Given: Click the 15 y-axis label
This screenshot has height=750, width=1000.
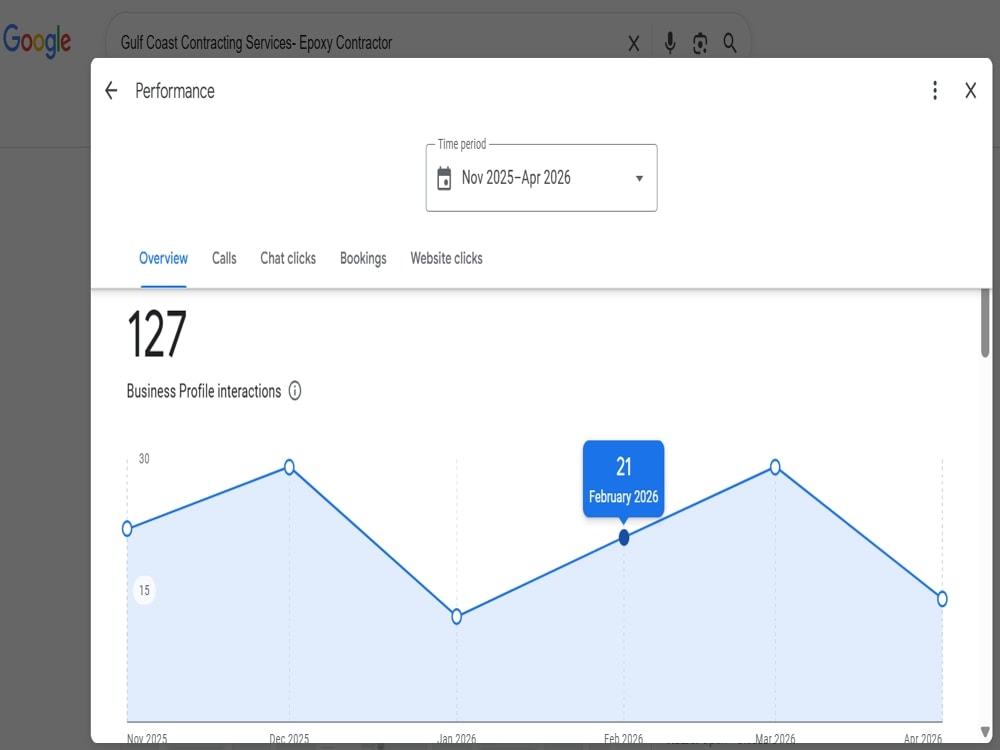Looking at the screenshot, I should (144, 590).
